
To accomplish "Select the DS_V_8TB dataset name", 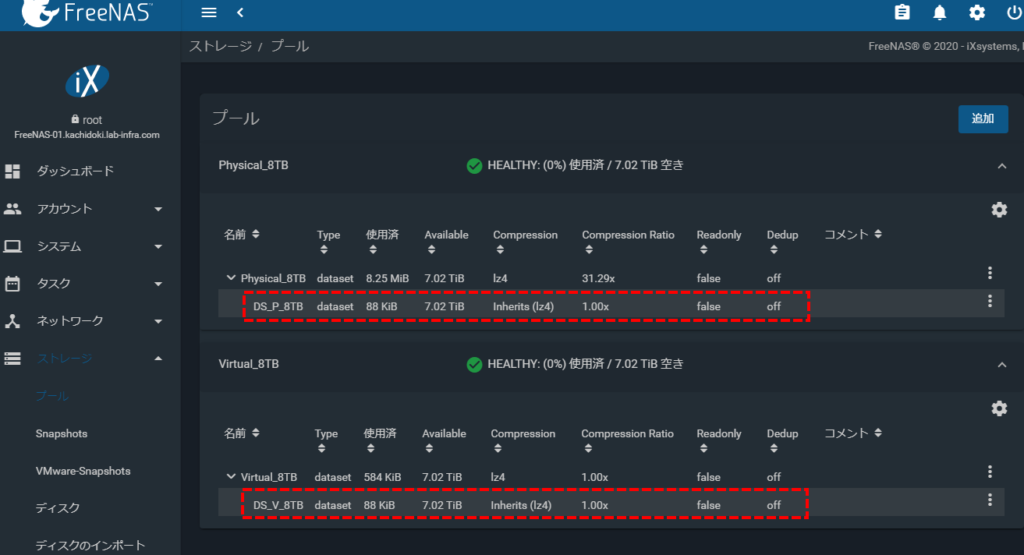I will point(278,505).
